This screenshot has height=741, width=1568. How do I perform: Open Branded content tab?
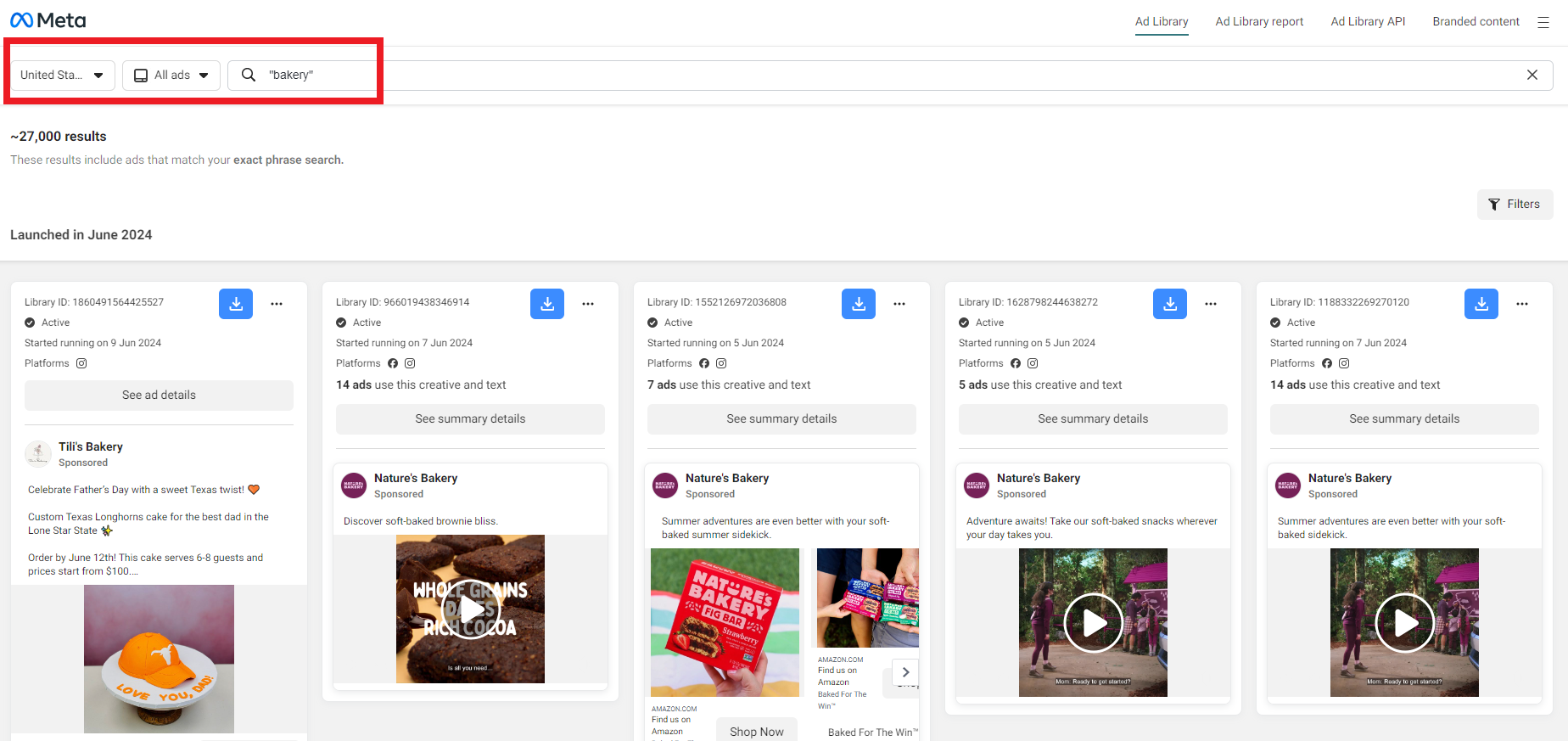pos(1476,22)
